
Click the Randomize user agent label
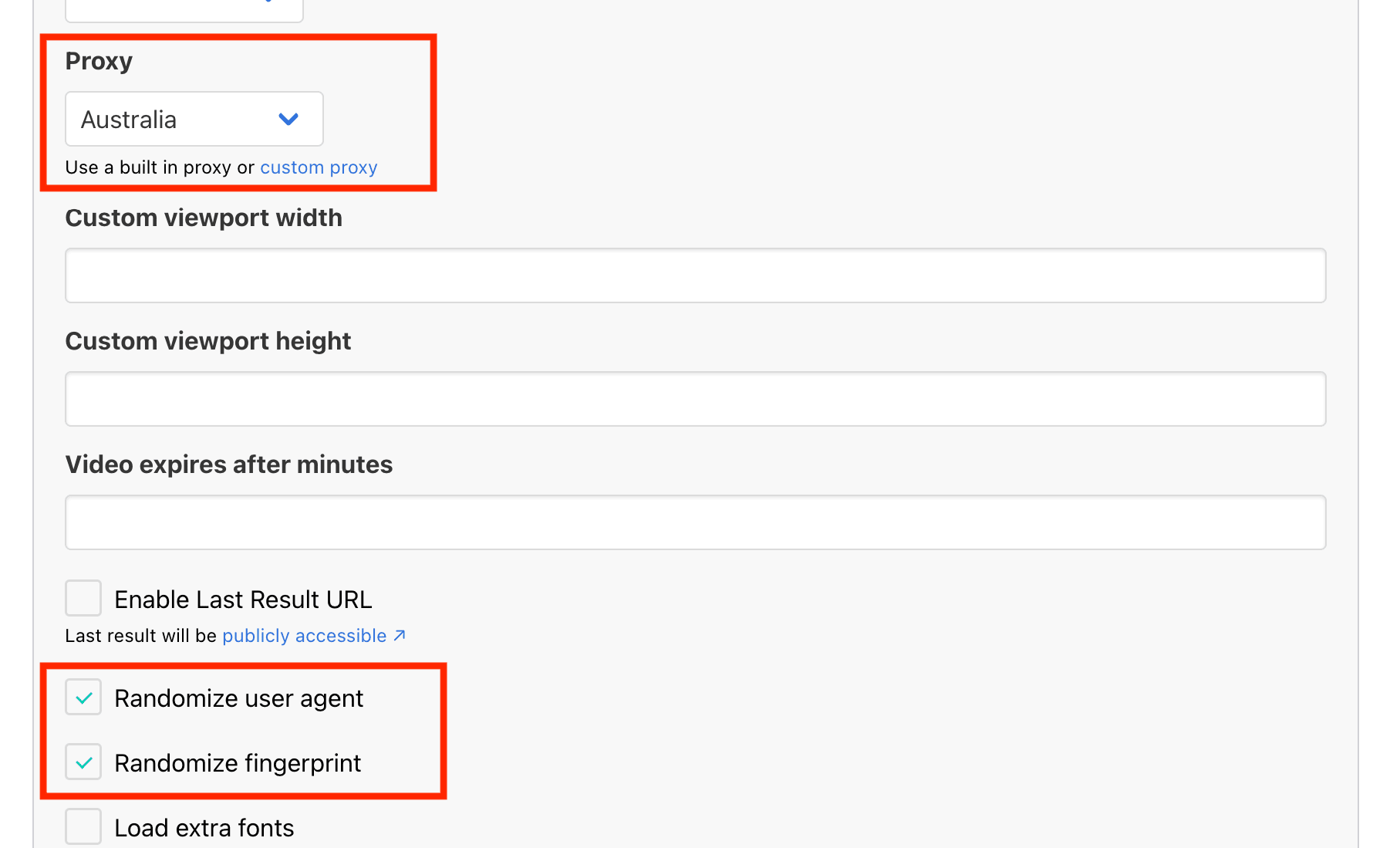pos(239,698)
